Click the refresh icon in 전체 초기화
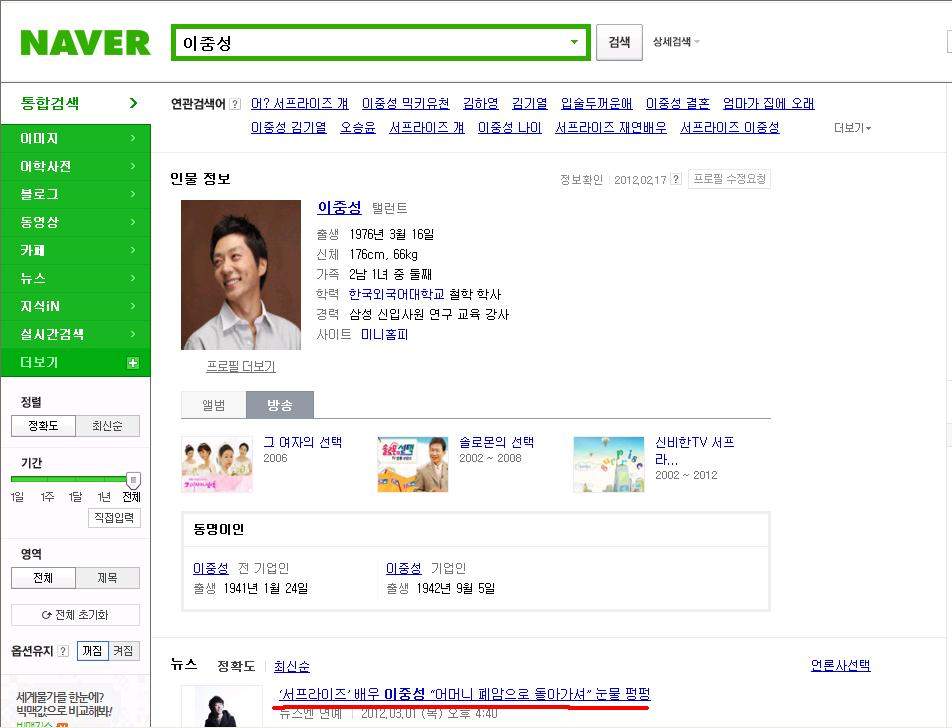The image size is (952, 728). point(46,615)
